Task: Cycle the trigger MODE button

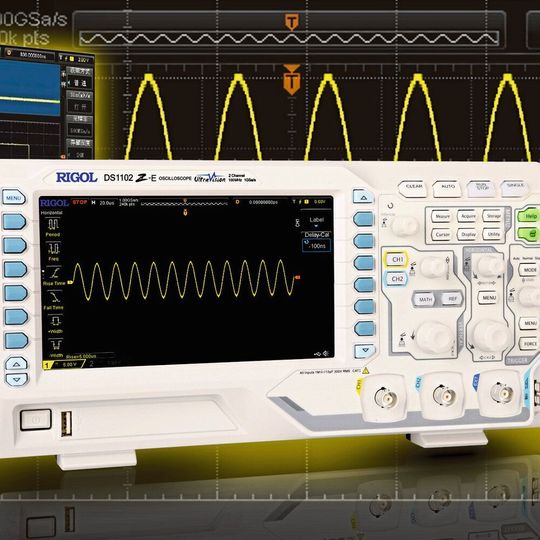Action: click(529, 269)
